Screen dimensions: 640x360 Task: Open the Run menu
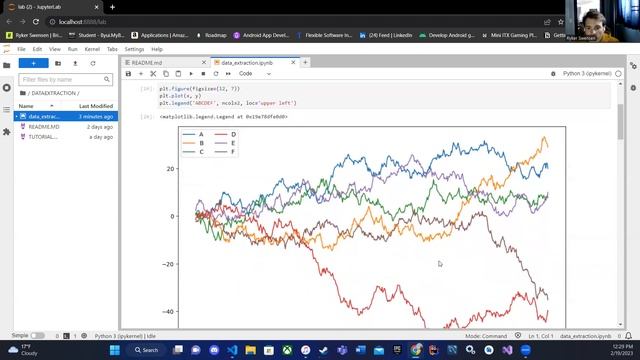(73, 49)
